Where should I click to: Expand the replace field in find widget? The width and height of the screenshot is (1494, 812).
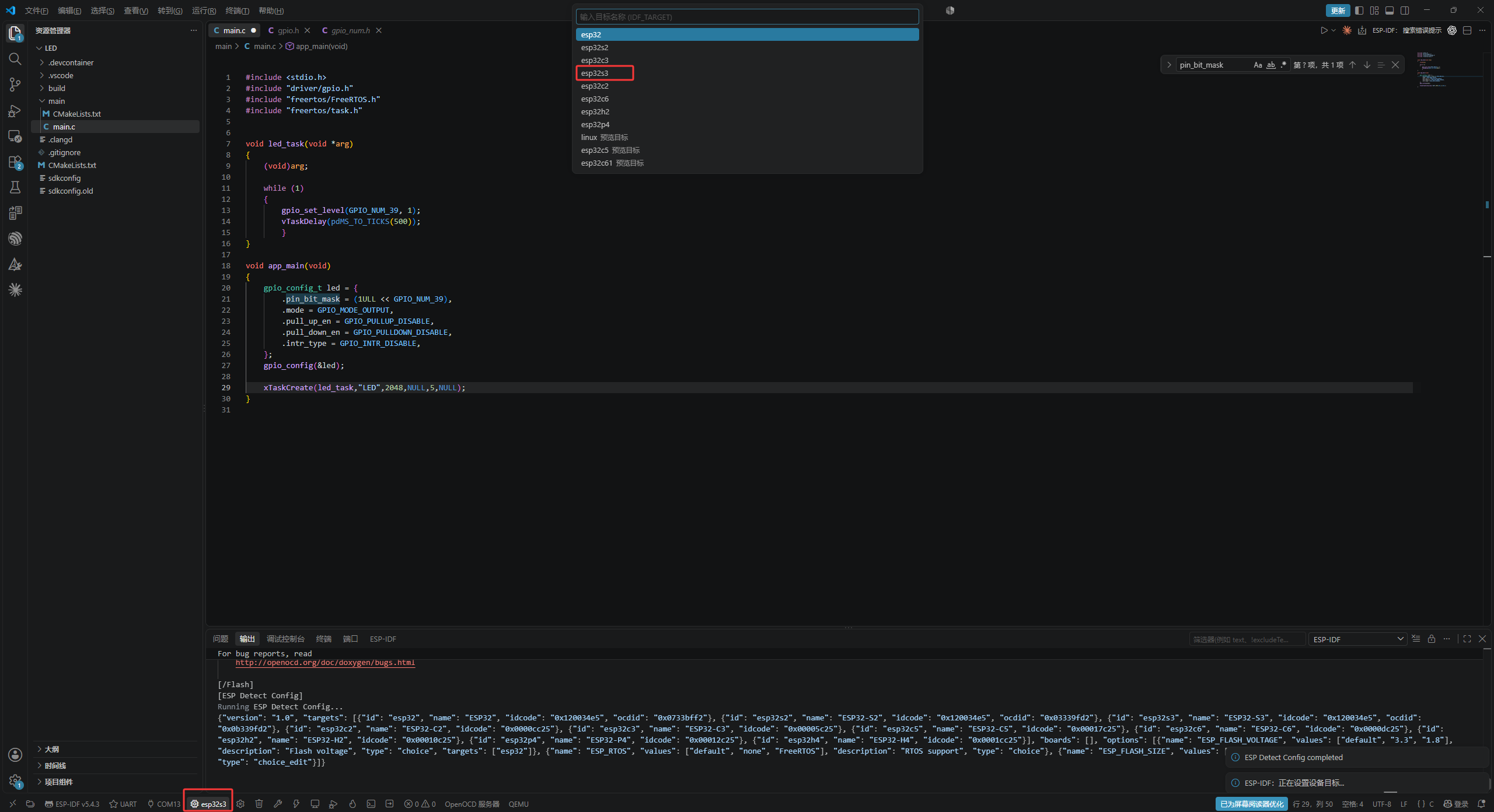(x=1169, y=65)
